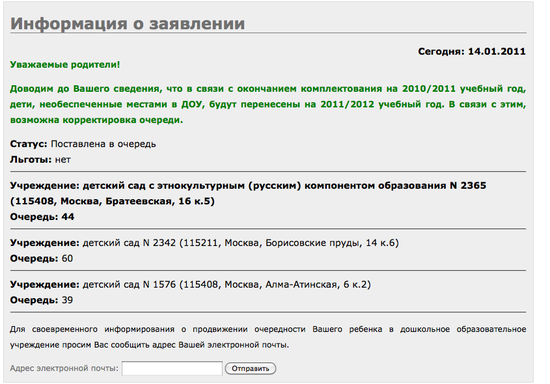Click the green Уважаемые родители! greeting

point(65,65)
